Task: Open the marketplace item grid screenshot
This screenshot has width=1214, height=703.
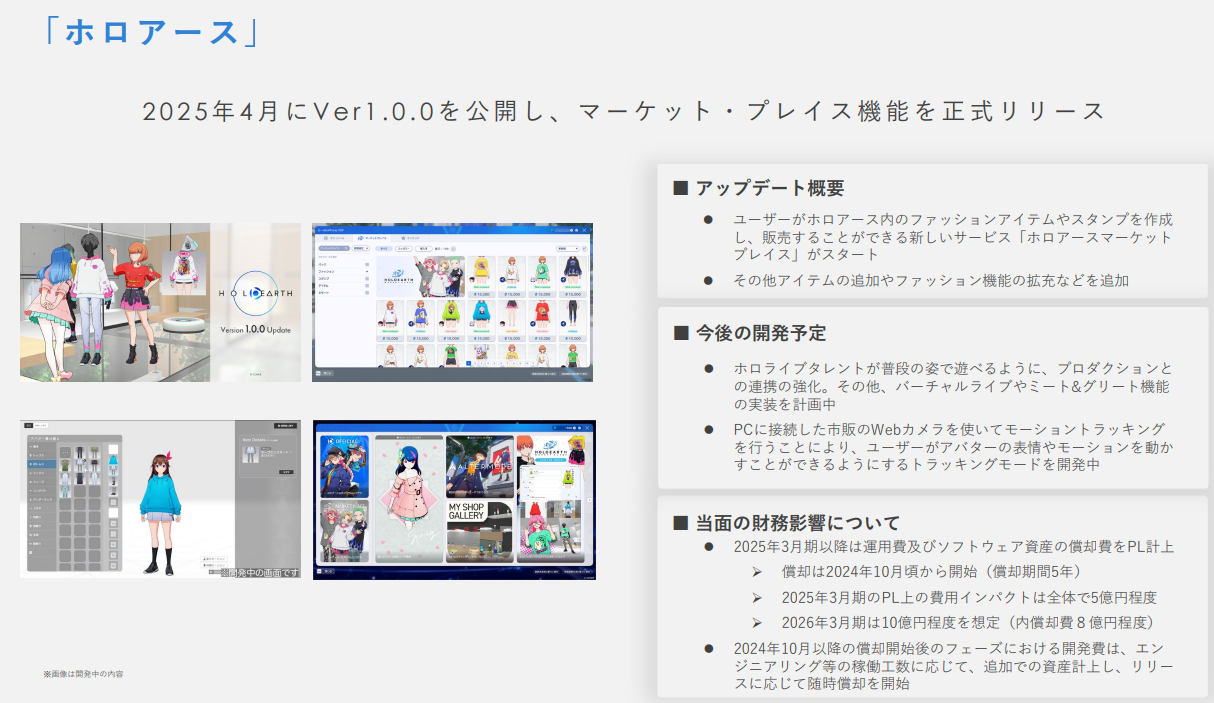Action: pyautogui.click(x=452, y=302)
